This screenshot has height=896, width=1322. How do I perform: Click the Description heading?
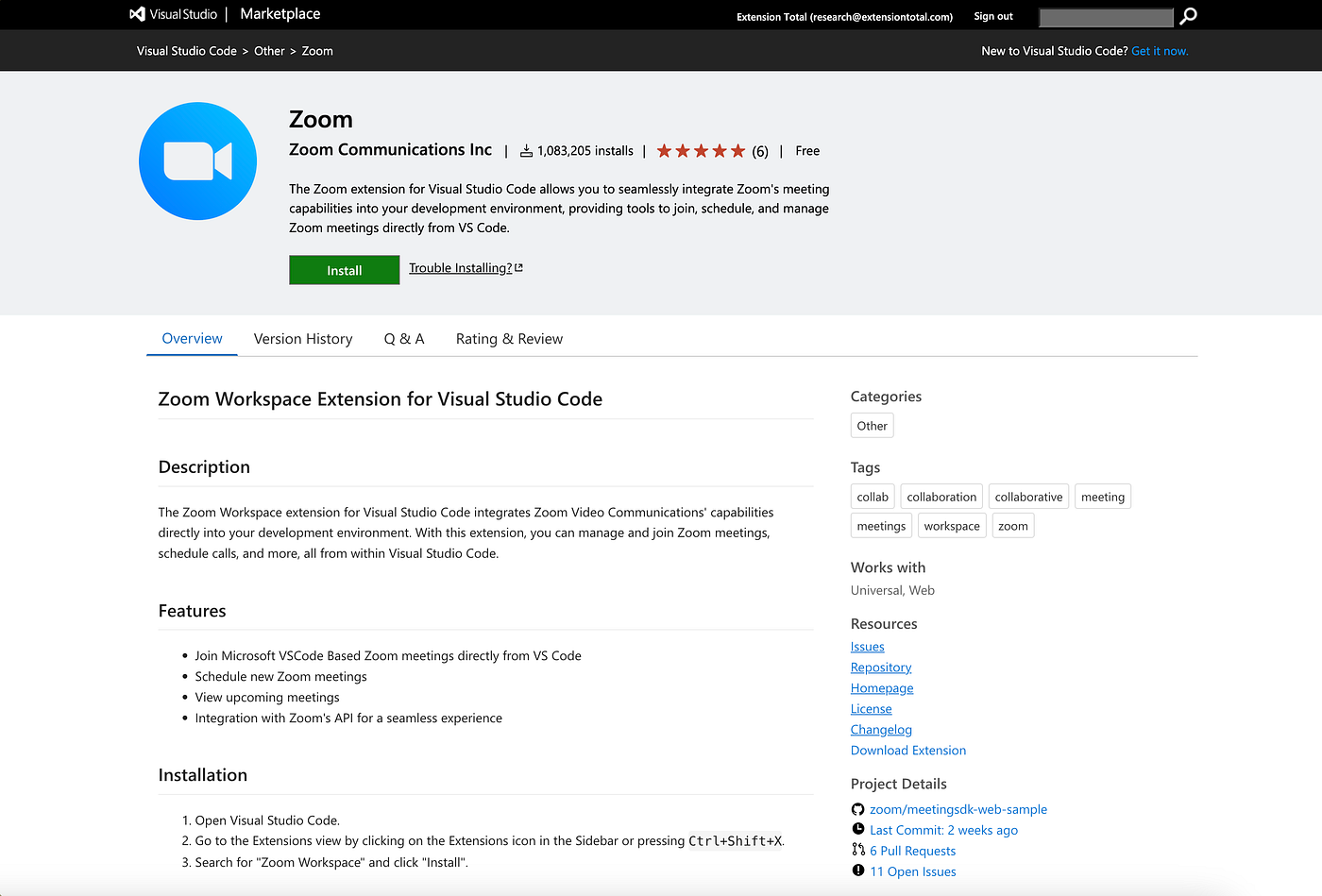(204, 467)
